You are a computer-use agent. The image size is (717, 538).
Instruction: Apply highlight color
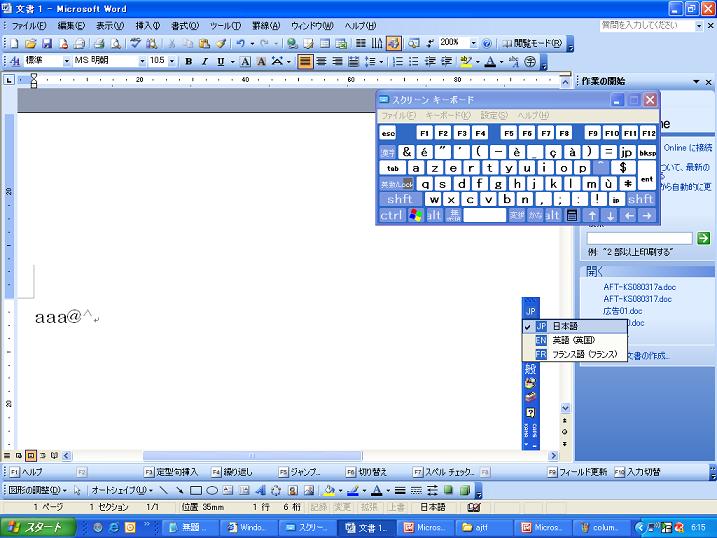(466, 61)
